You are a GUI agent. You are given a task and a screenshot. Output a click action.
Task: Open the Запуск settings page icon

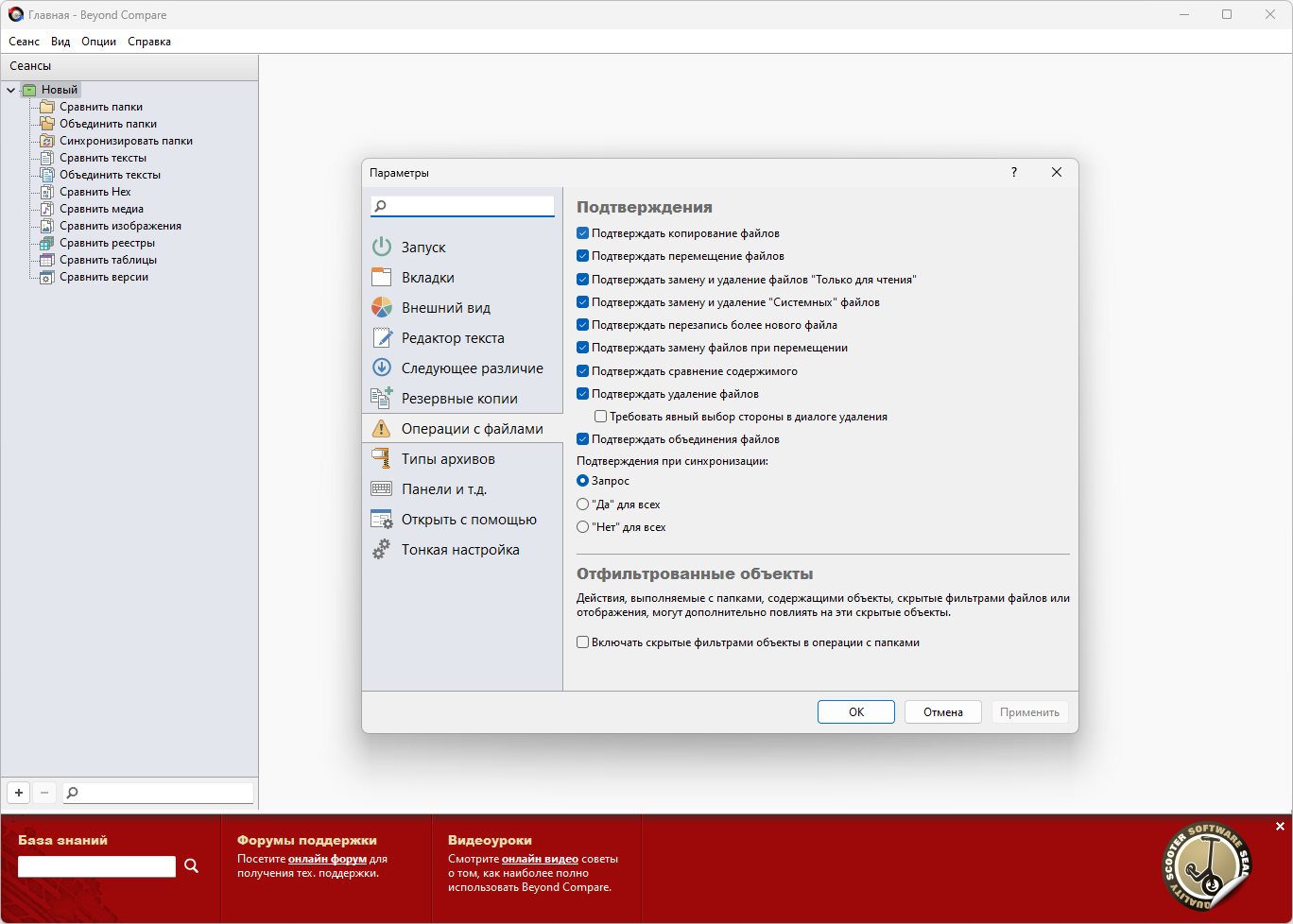click(x=382, y=247)
